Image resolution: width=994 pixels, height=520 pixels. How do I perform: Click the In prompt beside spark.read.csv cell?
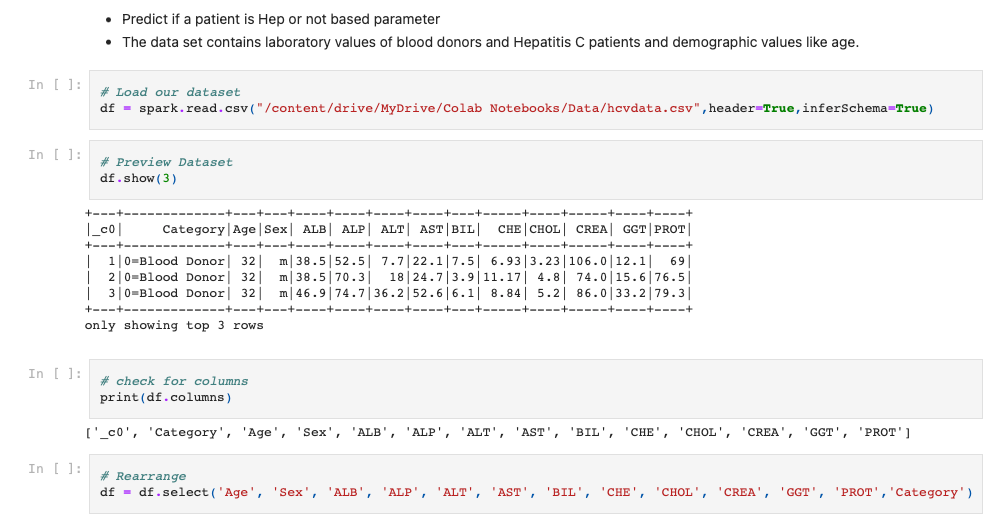(53, 84)
